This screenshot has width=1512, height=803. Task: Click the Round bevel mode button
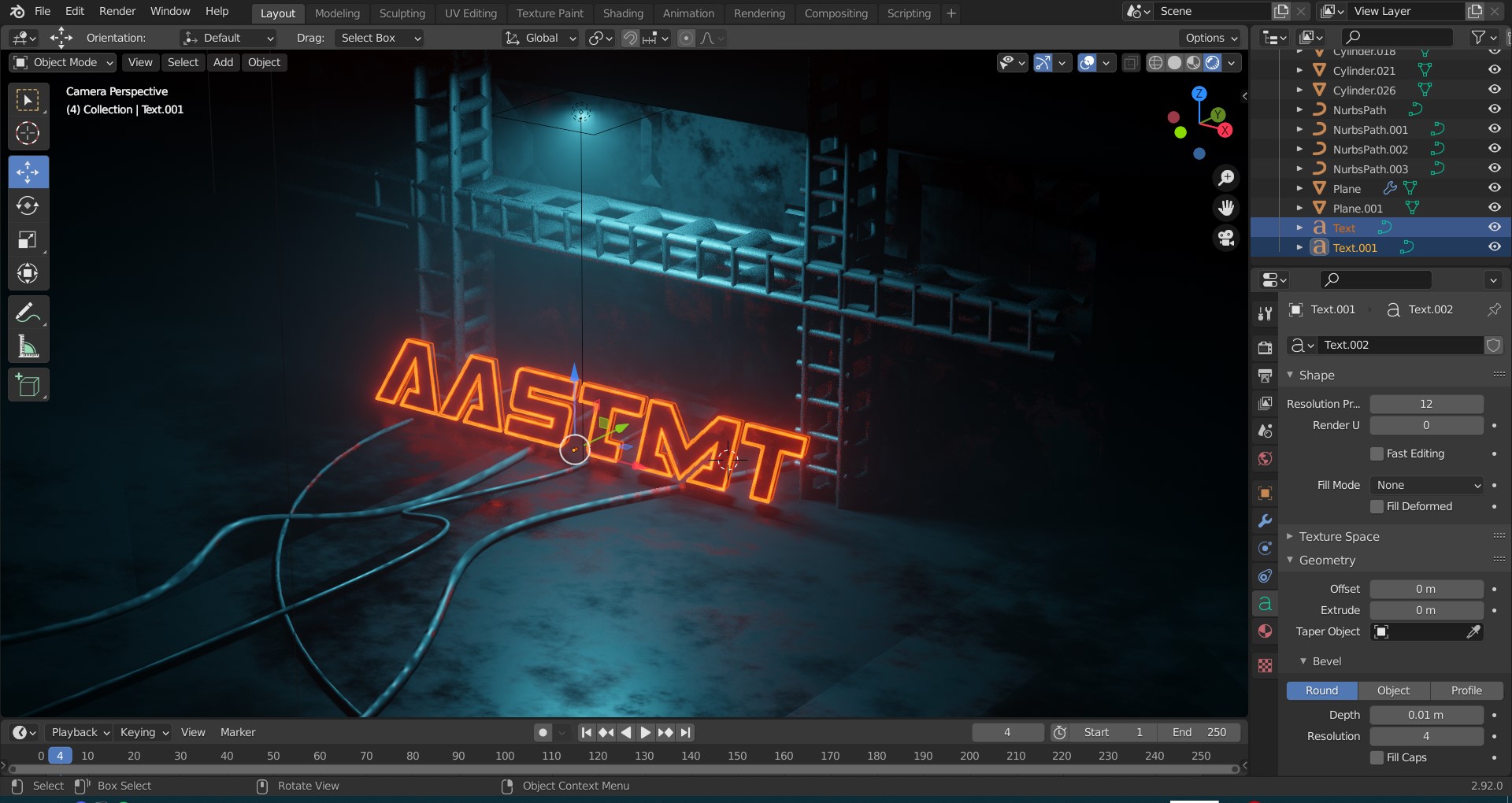(1321, 690)
